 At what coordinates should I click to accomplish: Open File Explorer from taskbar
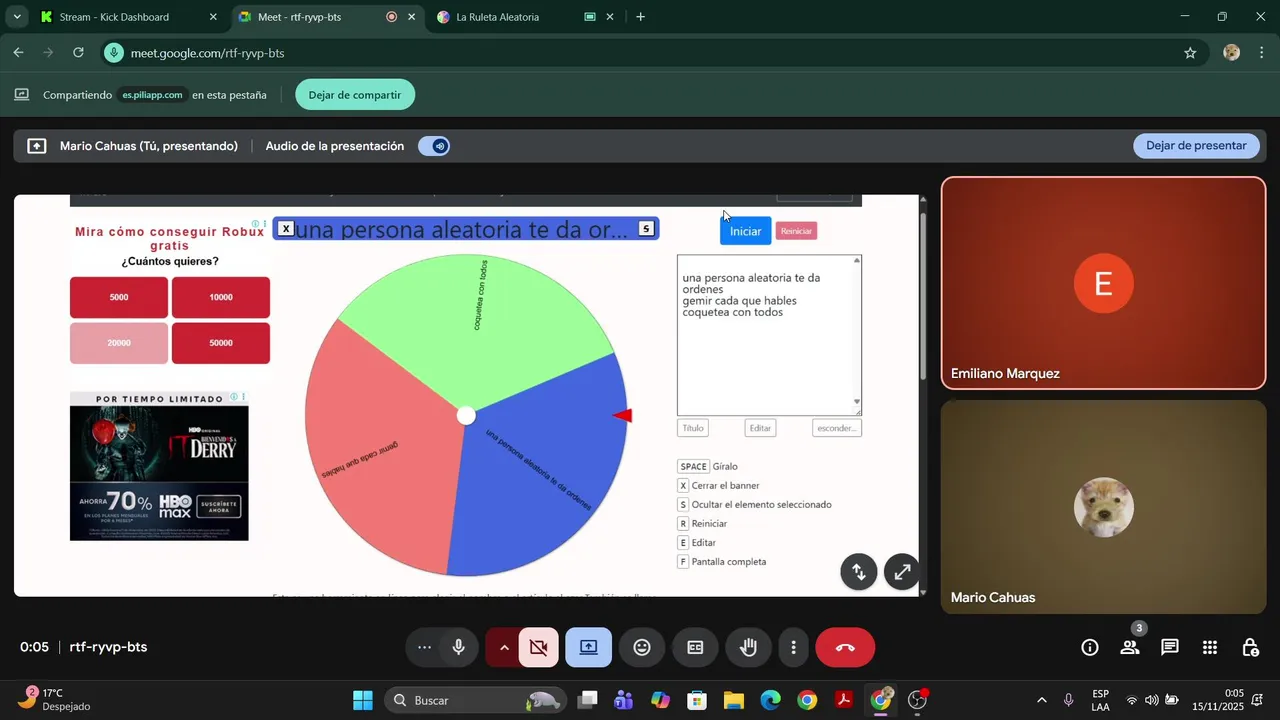point(734,700)
